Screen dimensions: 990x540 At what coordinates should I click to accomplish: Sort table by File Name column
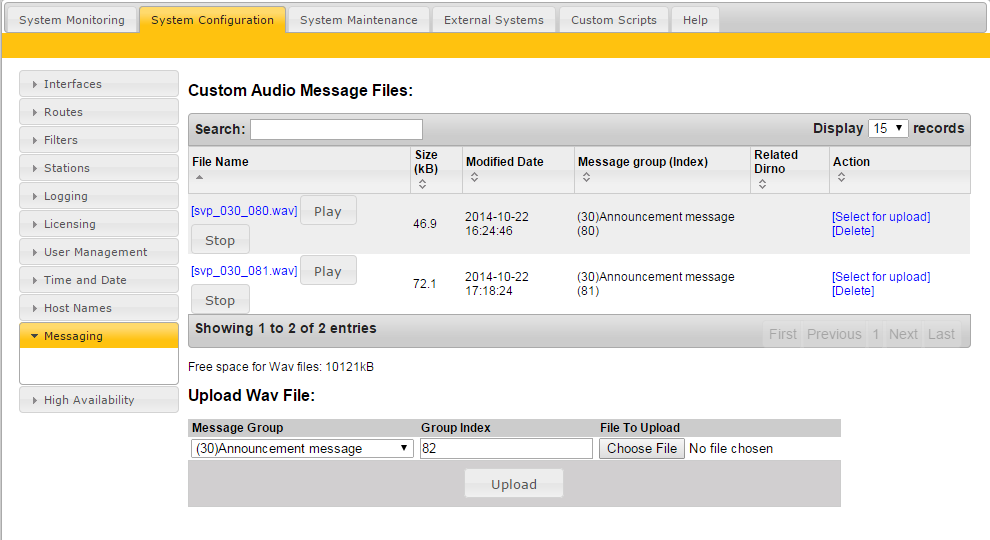click(220, 162)
